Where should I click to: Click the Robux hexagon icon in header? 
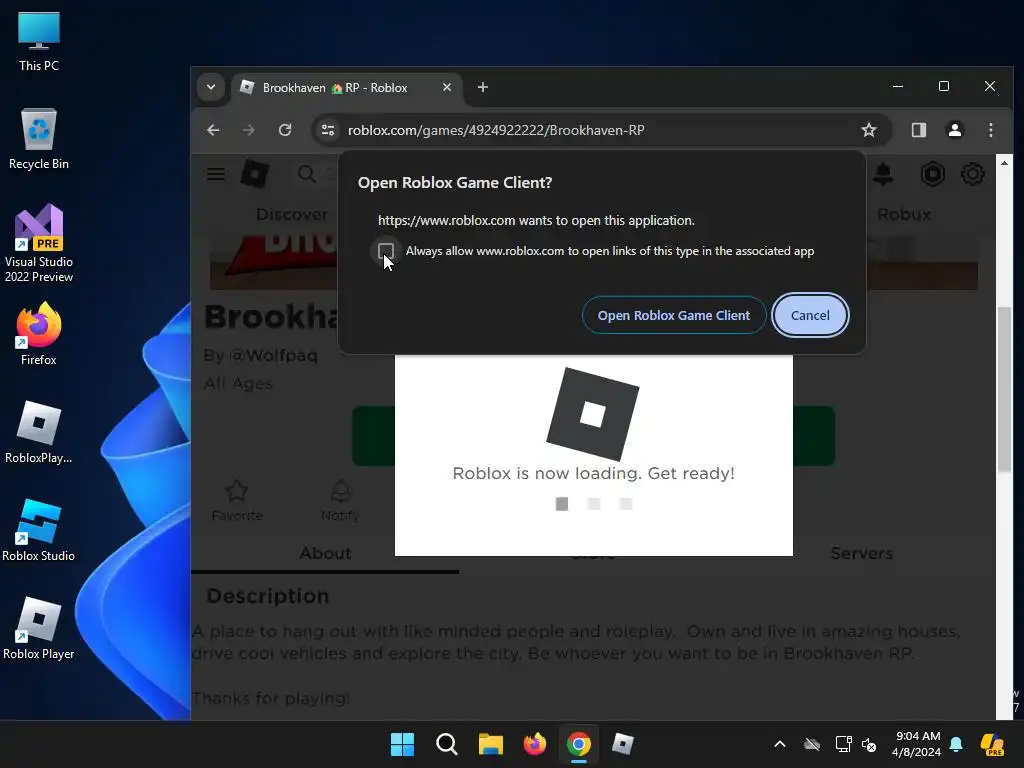[x=933, y=174]
